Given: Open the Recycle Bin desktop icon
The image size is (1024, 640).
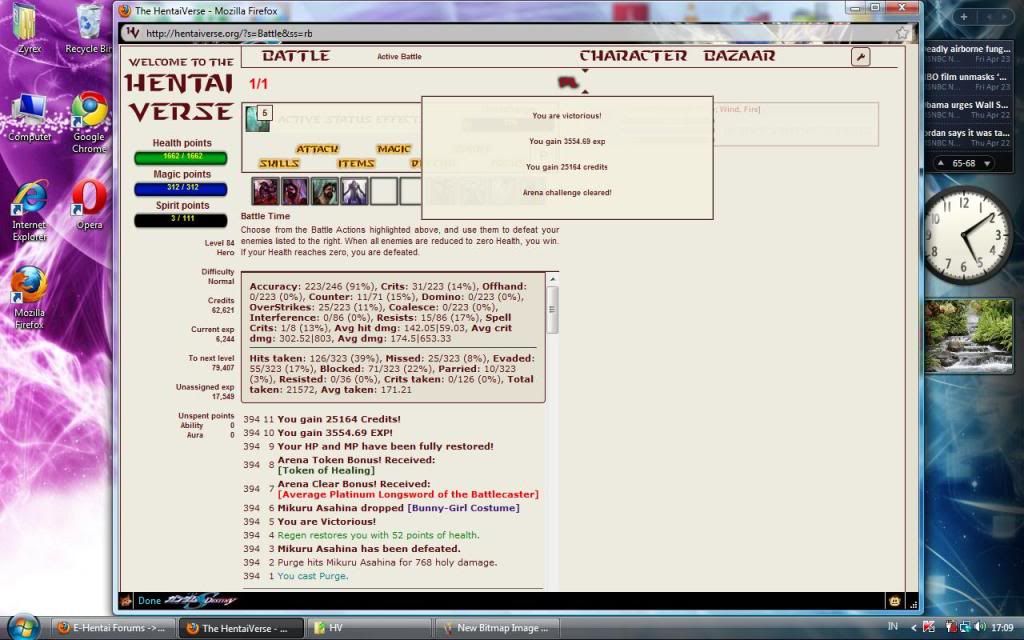Looking at the screenshot, I should pos(89,29).
